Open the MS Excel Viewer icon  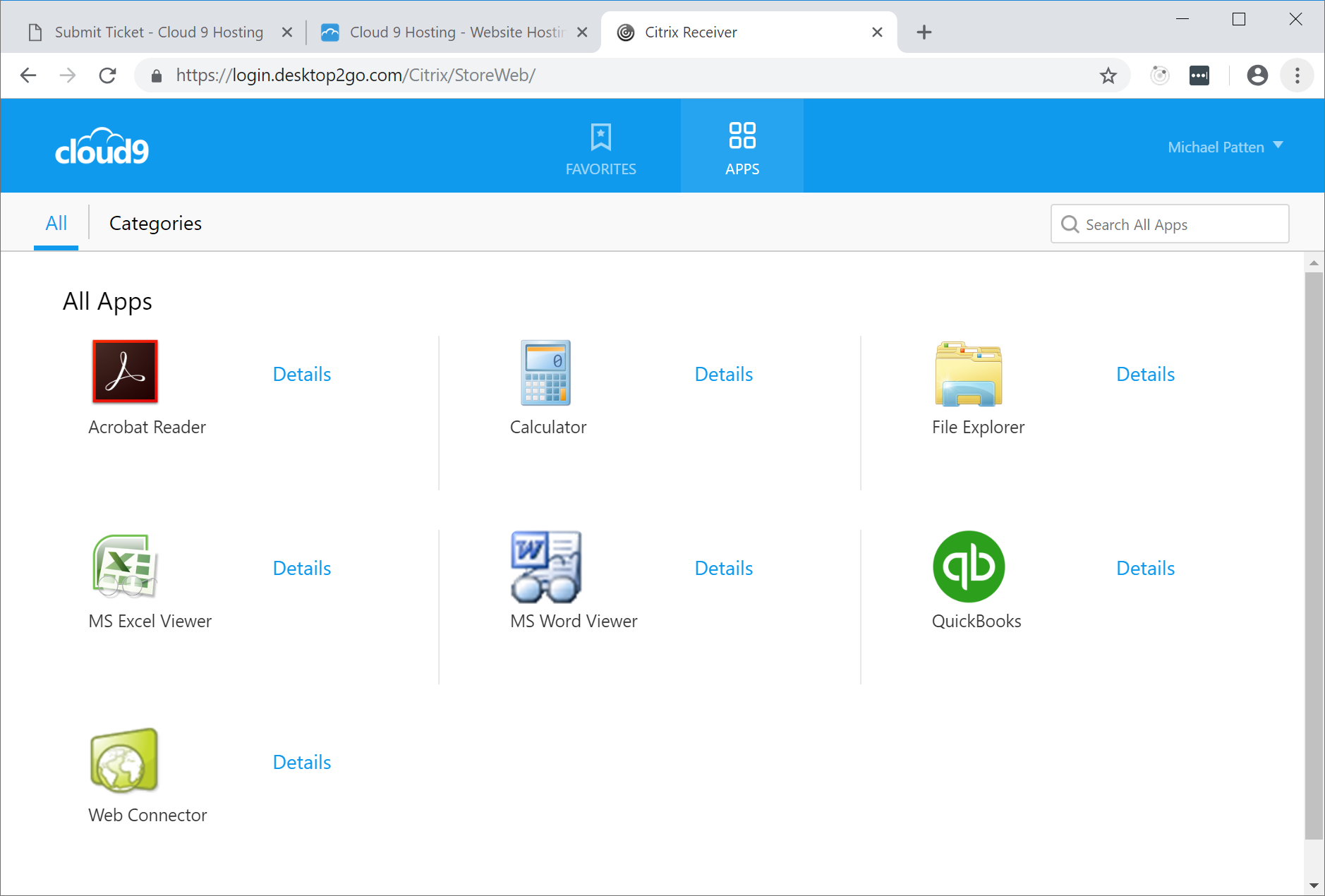tap(125, 566)
